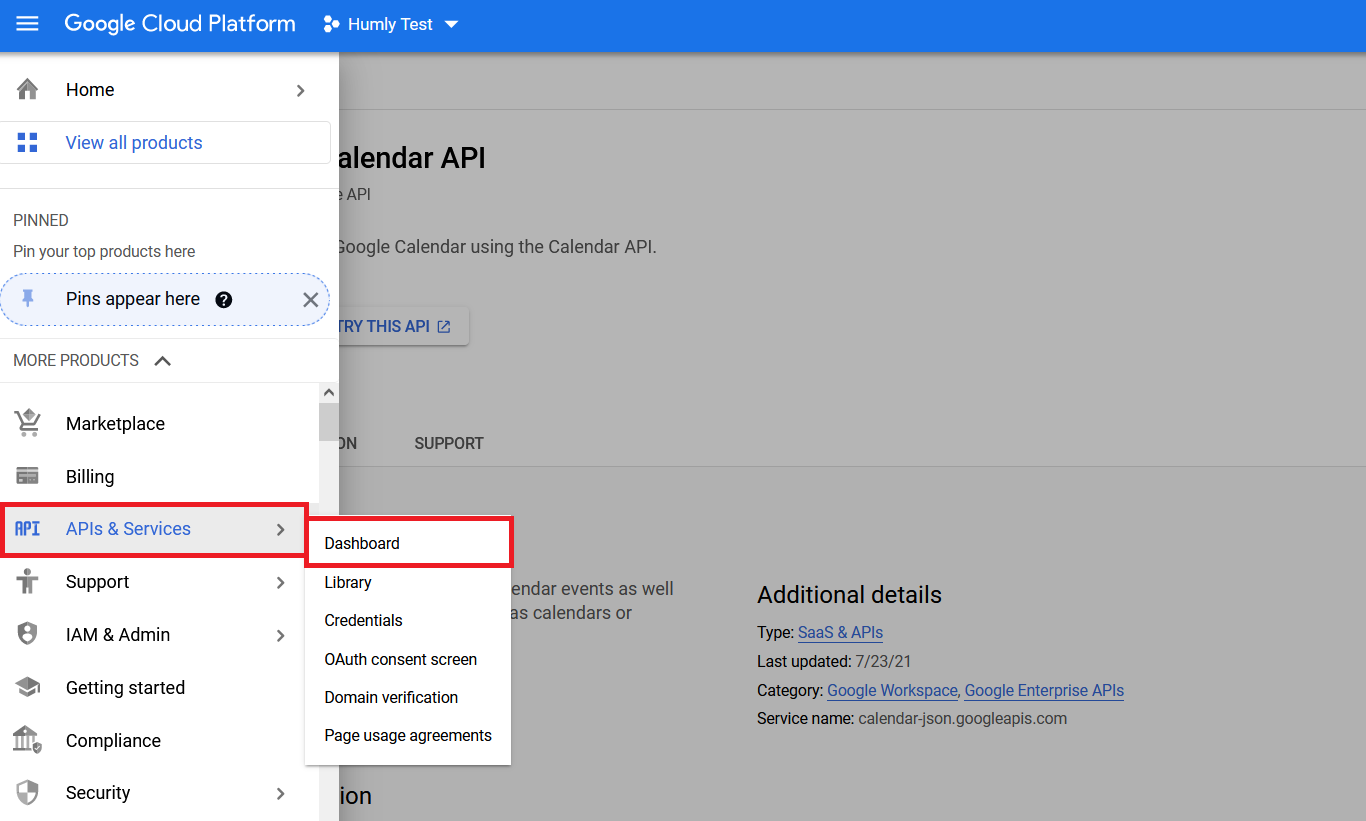Click the Home icon in the sidebar

tap(27, 89)
